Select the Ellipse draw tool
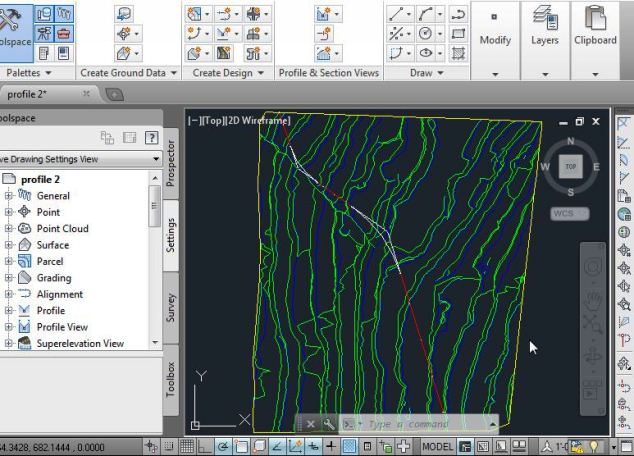The width and height of the screenshot is (634, 456). 425,53
